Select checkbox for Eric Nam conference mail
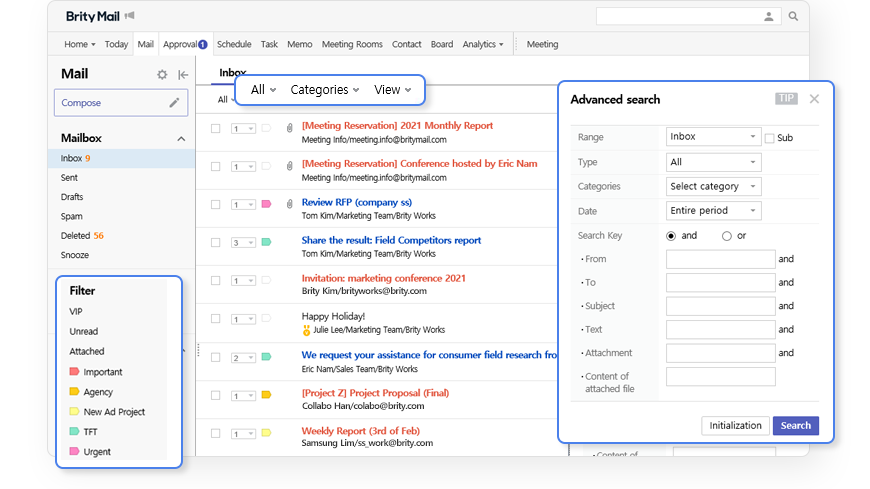870x489 pixels. click(x=215, y=167)
